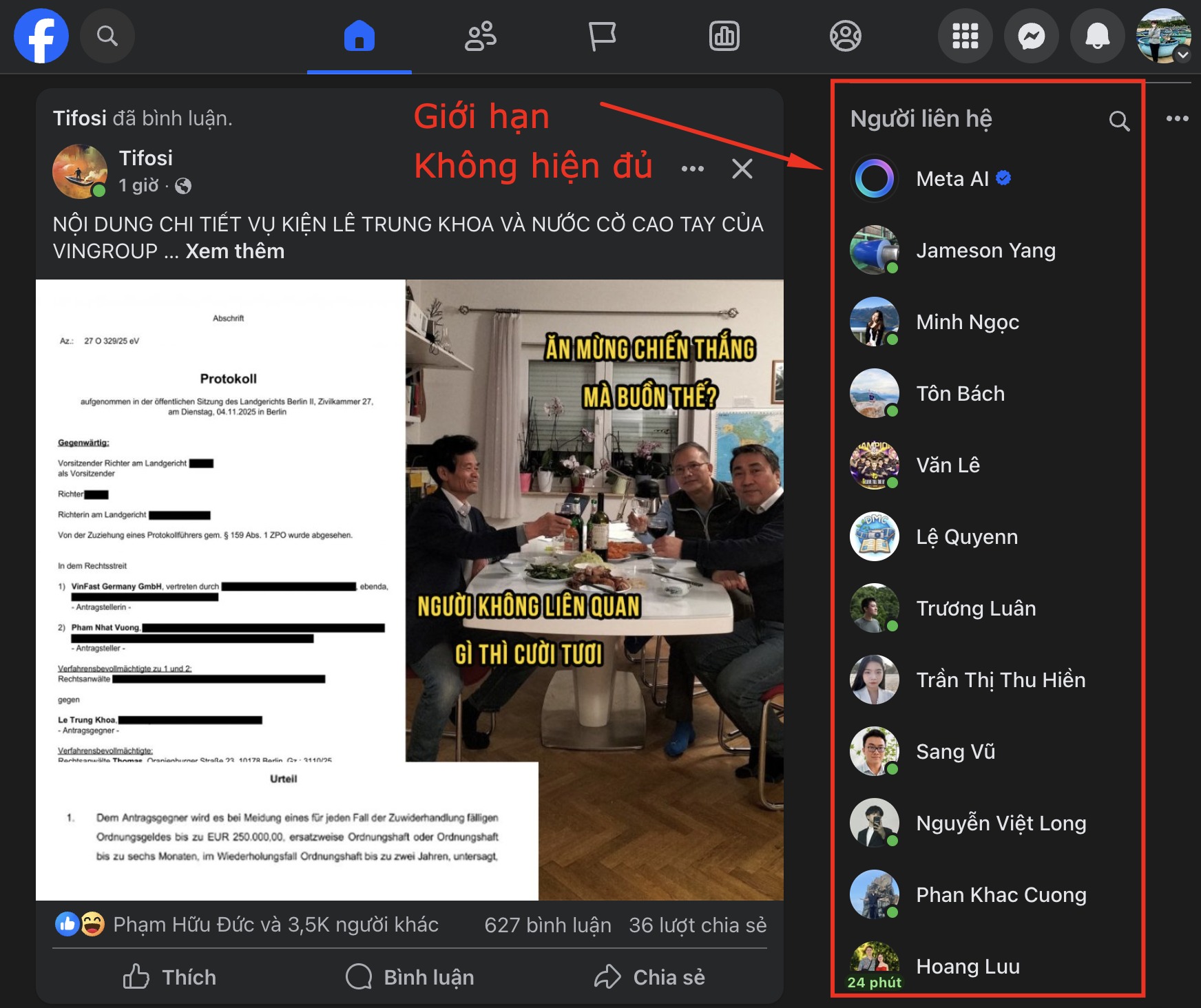View the 36 lượt chia sẻ
1201x1008 pixels.
698,925
